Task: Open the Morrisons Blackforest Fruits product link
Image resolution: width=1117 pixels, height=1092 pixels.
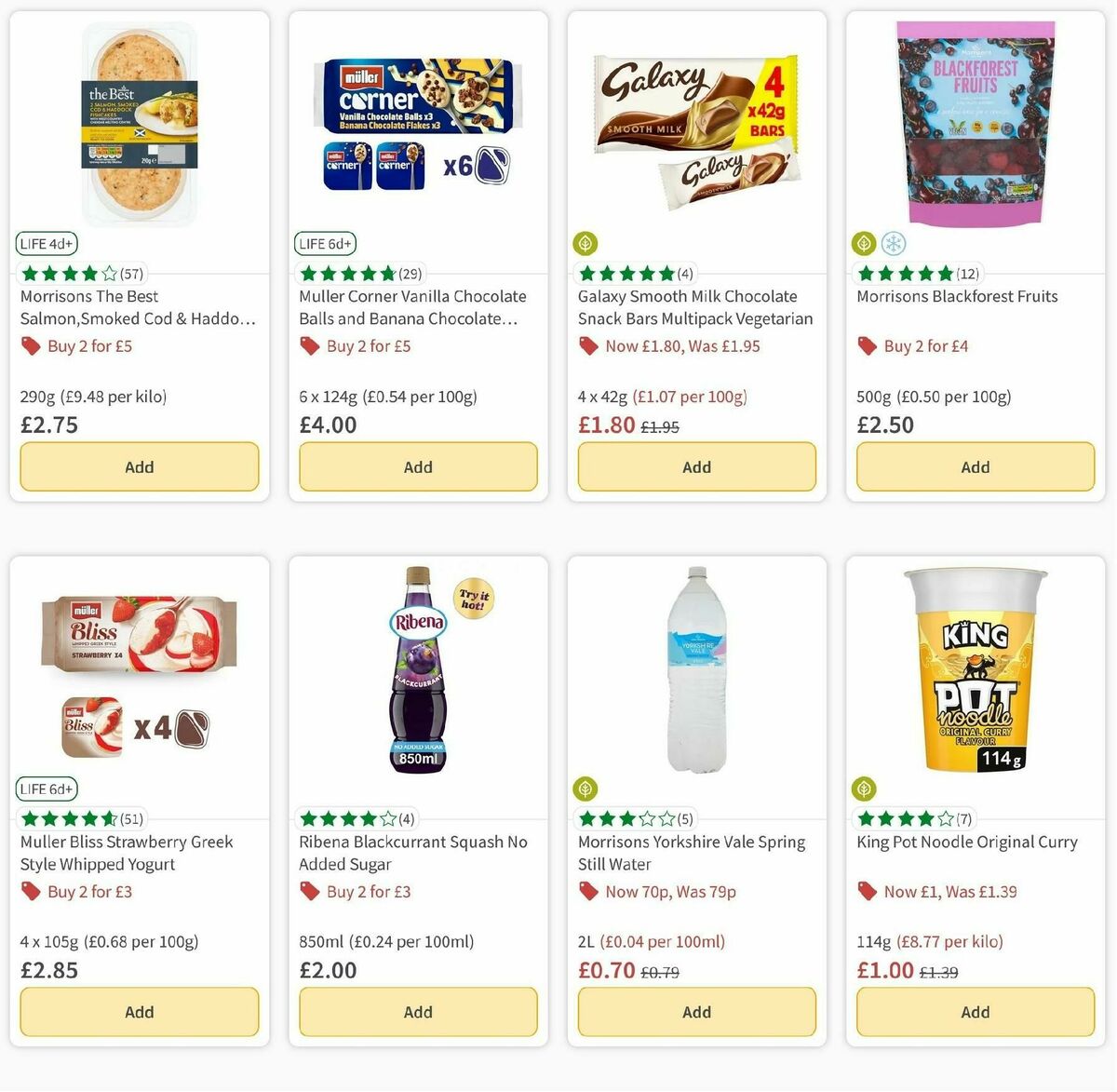Action: pyautogui.click(x=957, y=295)
